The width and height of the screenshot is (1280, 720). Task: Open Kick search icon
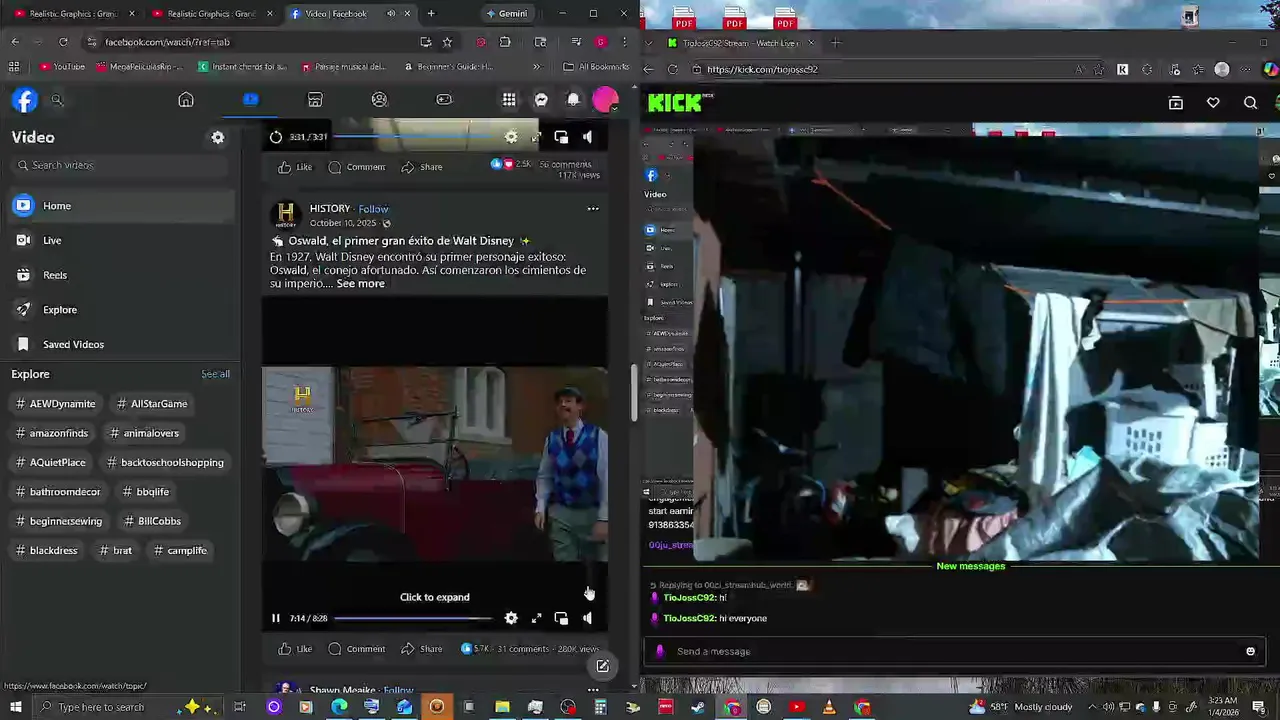pyautogui.click(x=1250, y=103)
